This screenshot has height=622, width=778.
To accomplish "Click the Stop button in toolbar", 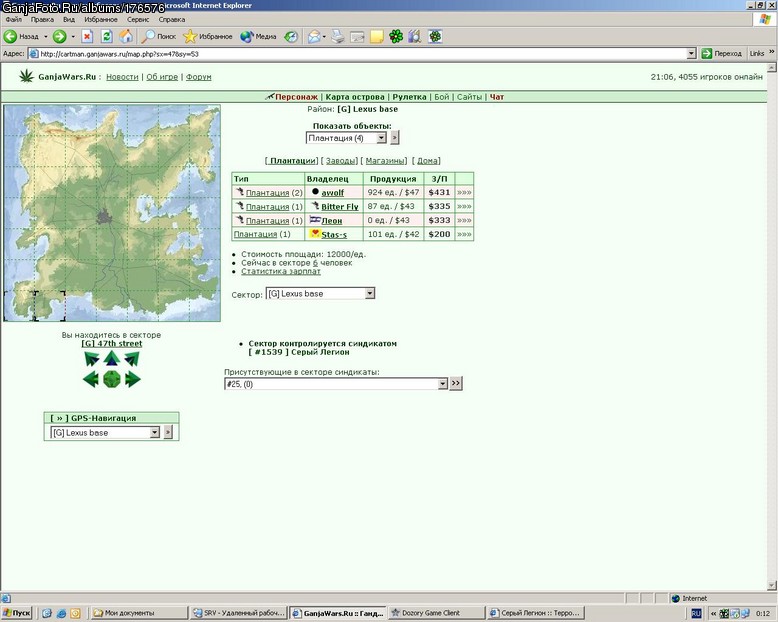I will (x=87, y=36).
